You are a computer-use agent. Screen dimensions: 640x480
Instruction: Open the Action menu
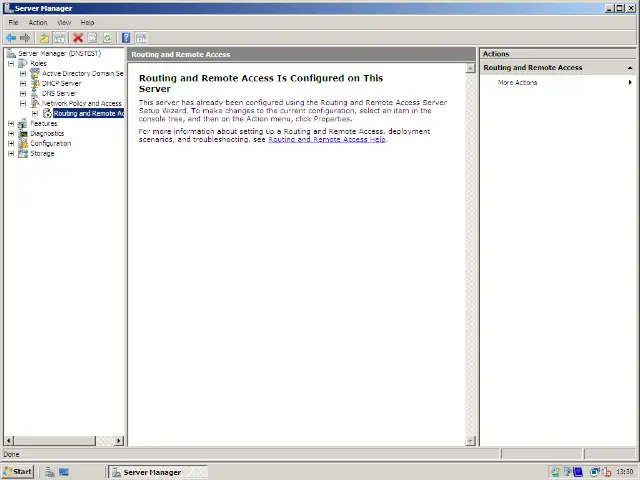38,22
